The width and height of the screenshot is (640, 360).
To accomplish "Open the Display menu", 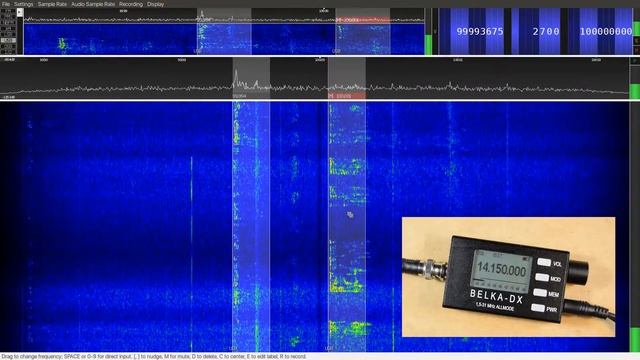I will click(156, 4).
